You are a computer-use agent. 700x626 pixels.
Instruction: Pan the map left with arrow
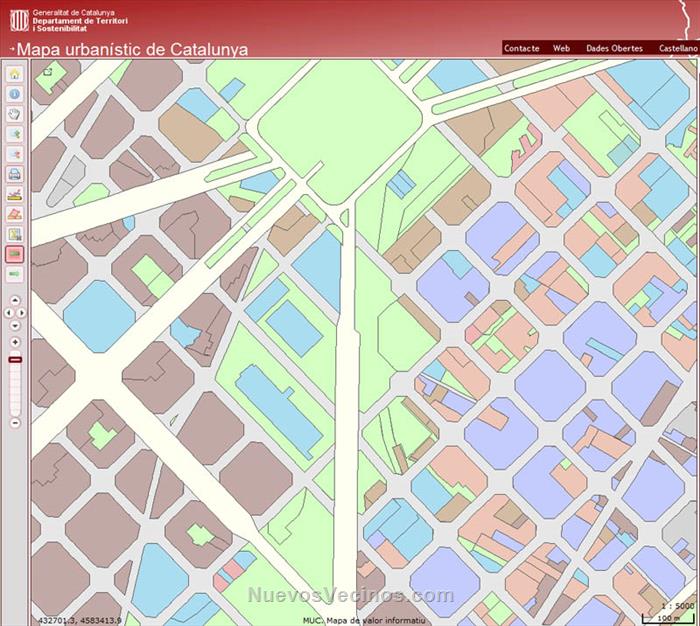(8, 312)
